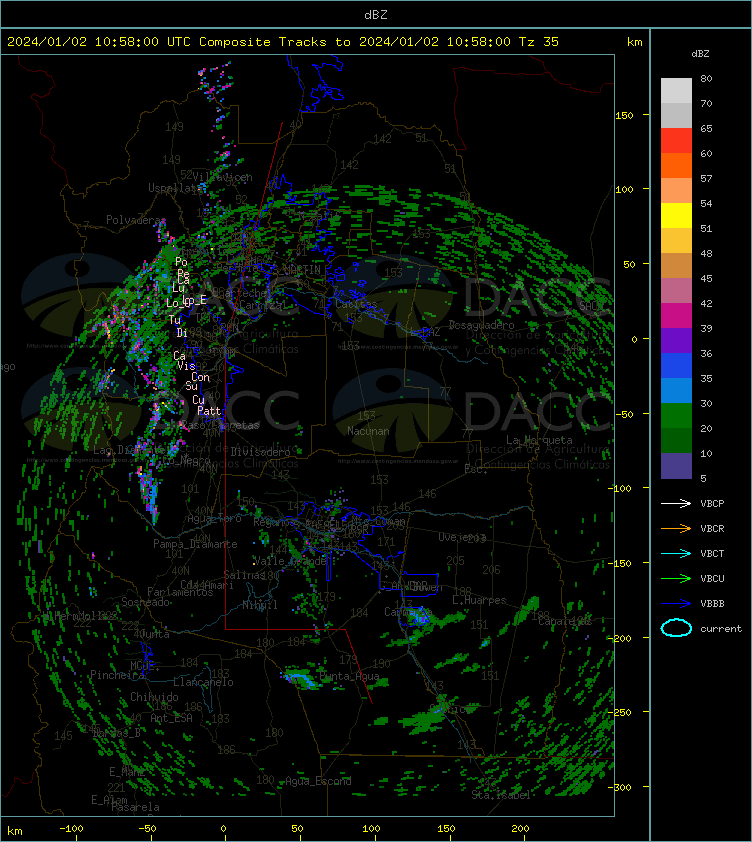Click the '200' tick on the horizontal axis
This screenshot has width=752, height=842.
tap(520, 829)
